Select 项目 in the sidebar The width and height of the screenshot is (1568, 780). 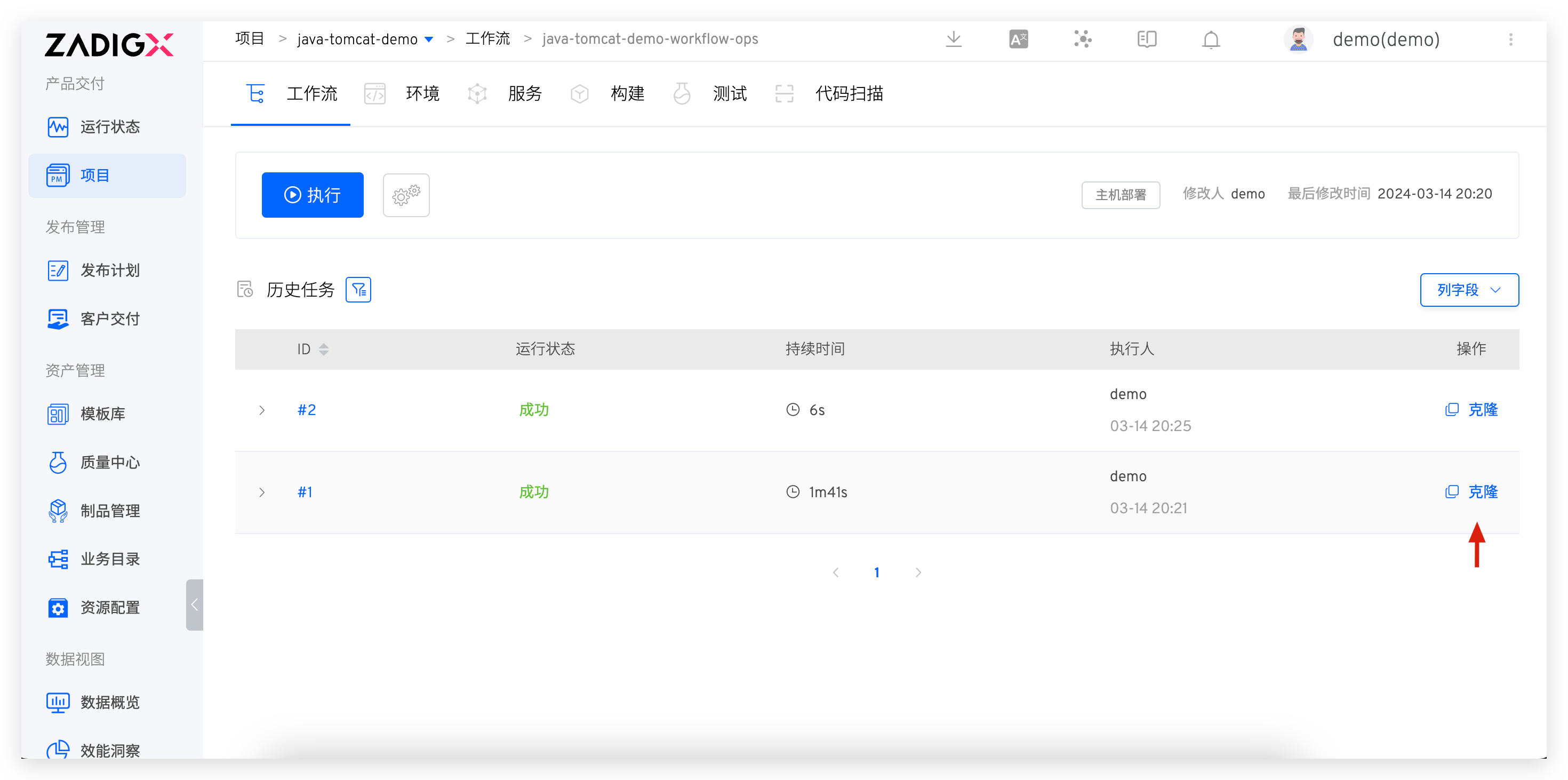pyautogui.click(x=107, y=176)
